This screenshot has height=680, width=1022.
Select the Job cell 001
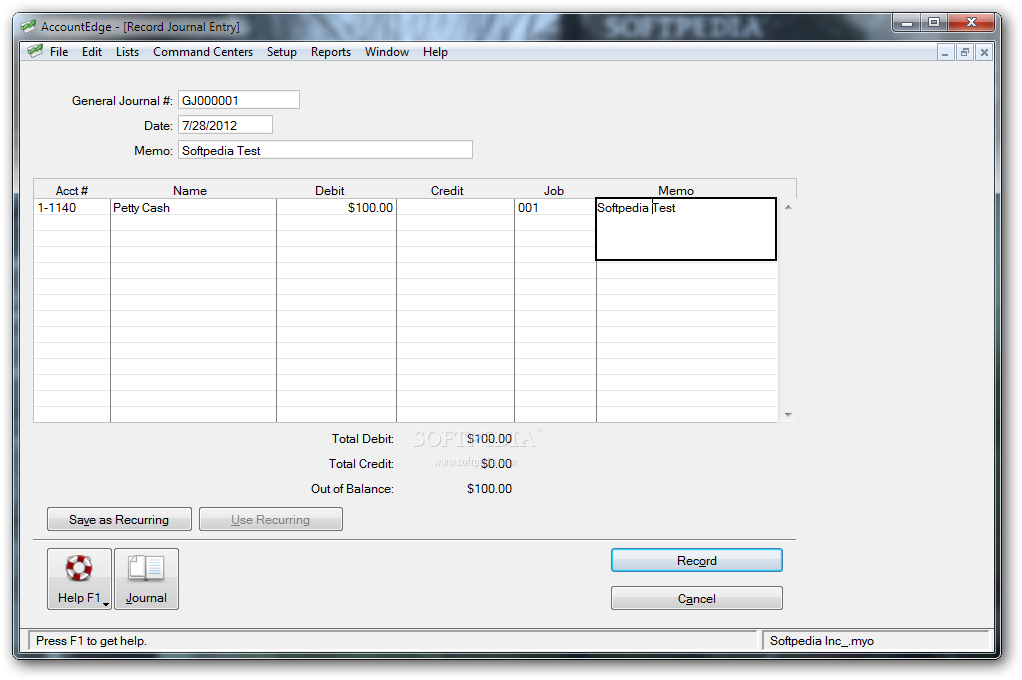pyautogui.click(x=555, y=207)
